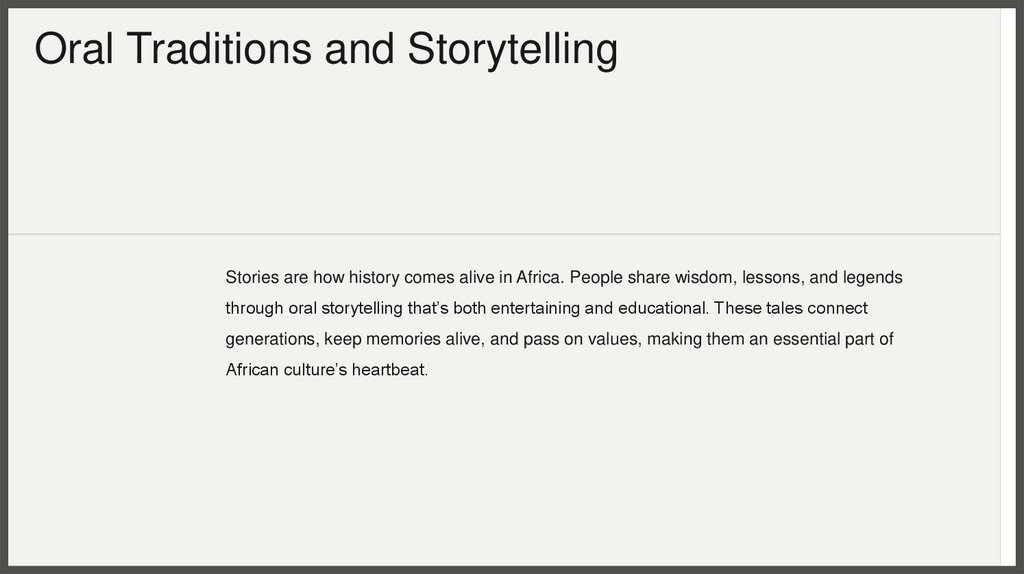Click the slide title "Oral Traditions and Storytelling"

click(326, 49)
